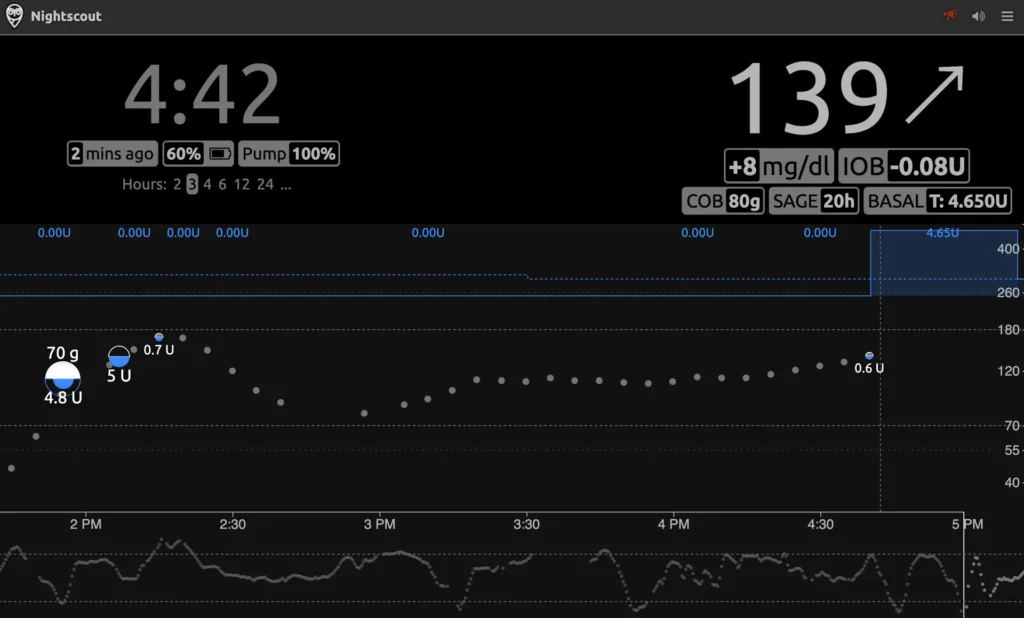Select the 0.7 U bolus marker

pyautogui.click(x=159, y=338)
